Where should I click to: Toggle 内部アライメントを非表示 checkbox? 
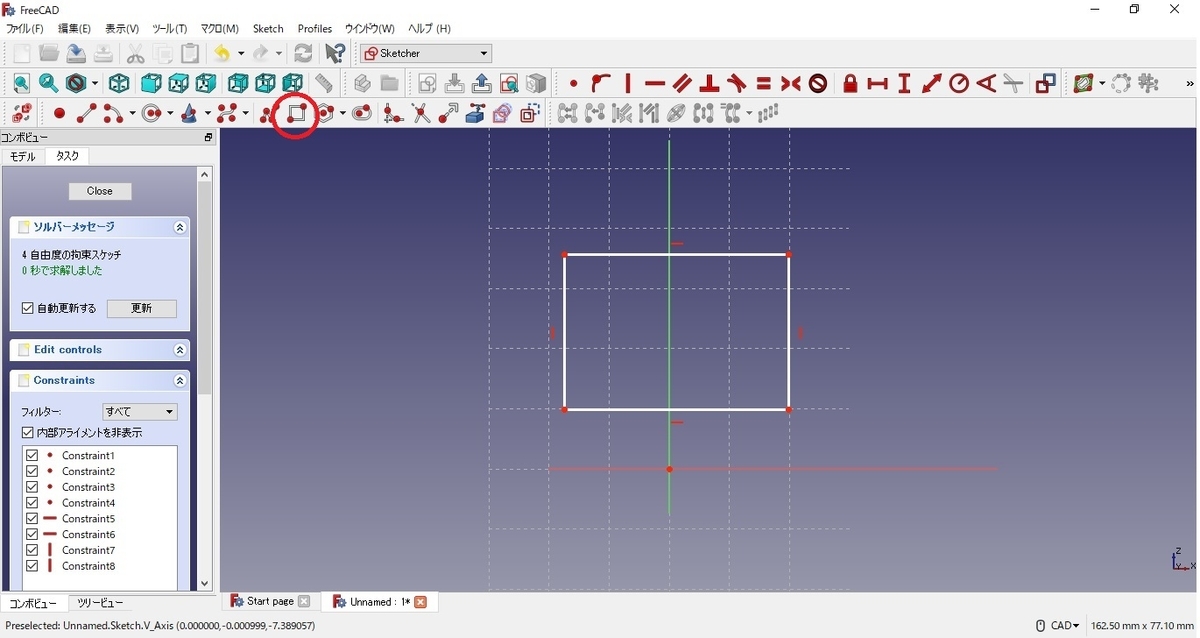click(x=28, y=433)
